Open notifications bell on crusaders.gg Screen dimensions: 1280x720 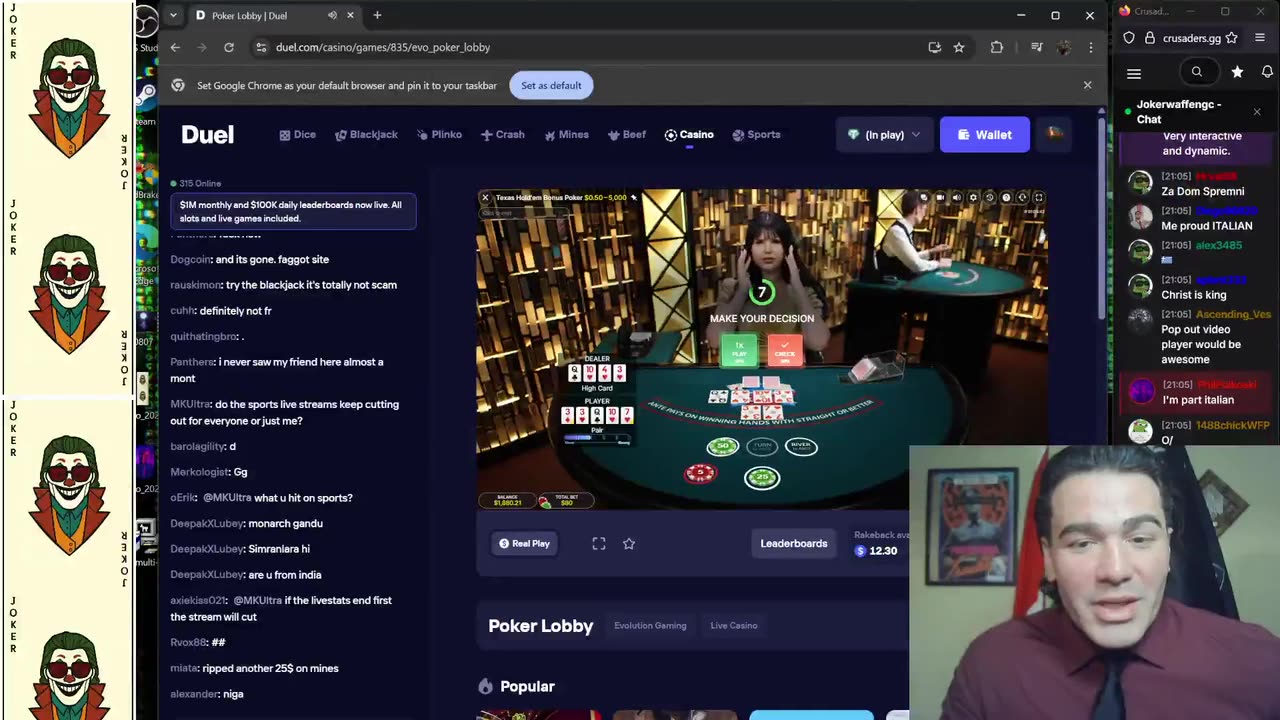1267,72
